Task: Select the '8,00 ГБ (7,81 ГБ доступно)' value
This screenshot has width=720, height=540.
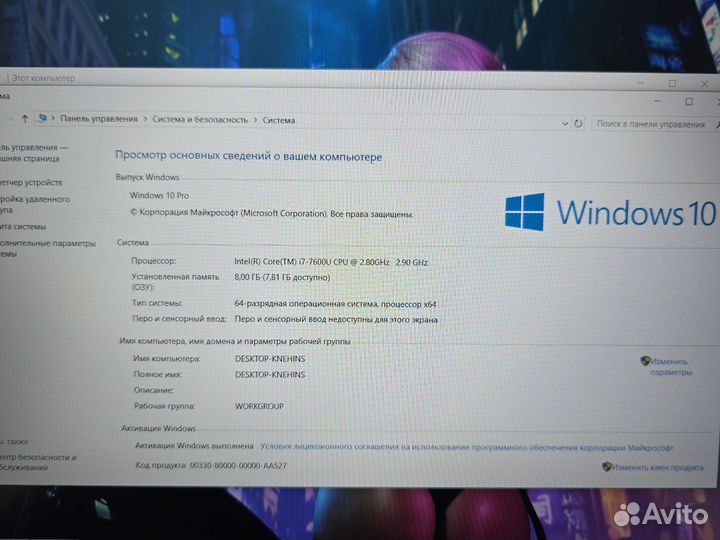Action: click(282, 277)
